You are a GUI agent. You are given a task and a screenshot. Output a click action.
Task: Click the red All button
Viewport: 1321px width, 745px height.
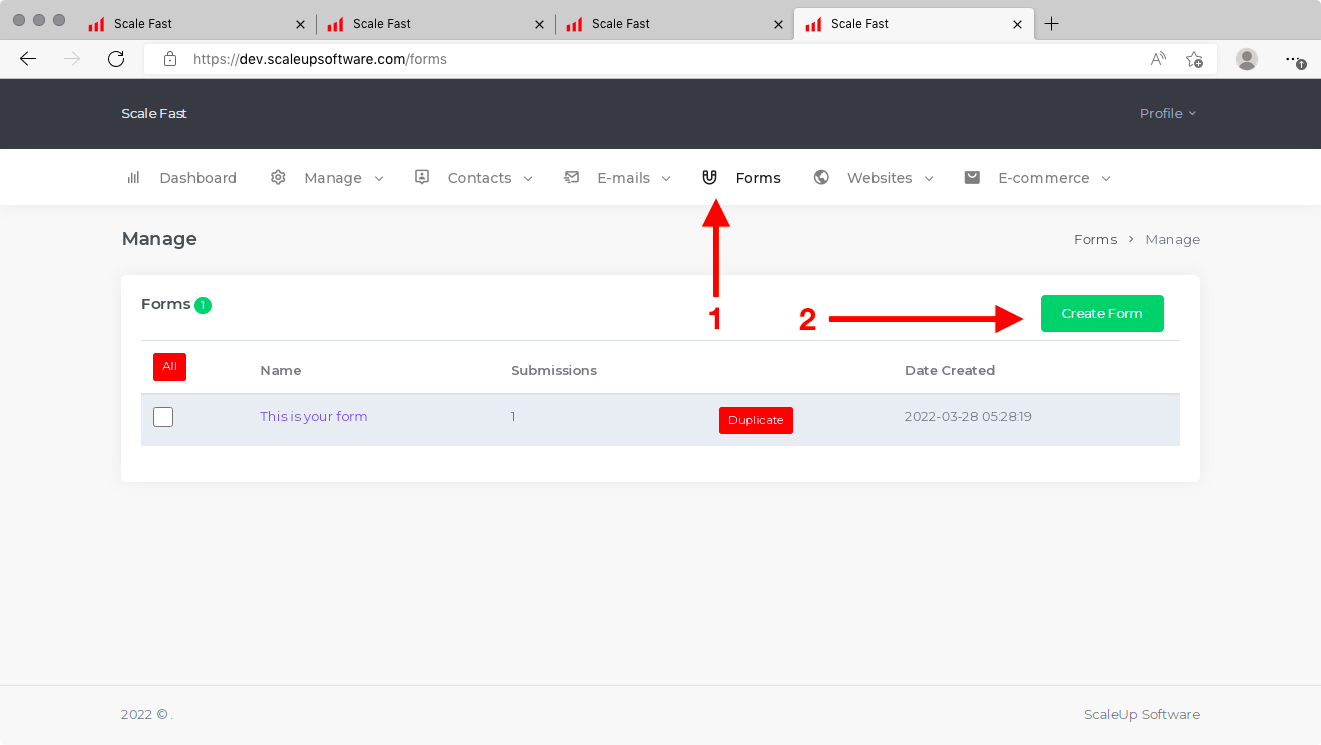point(169,367)
